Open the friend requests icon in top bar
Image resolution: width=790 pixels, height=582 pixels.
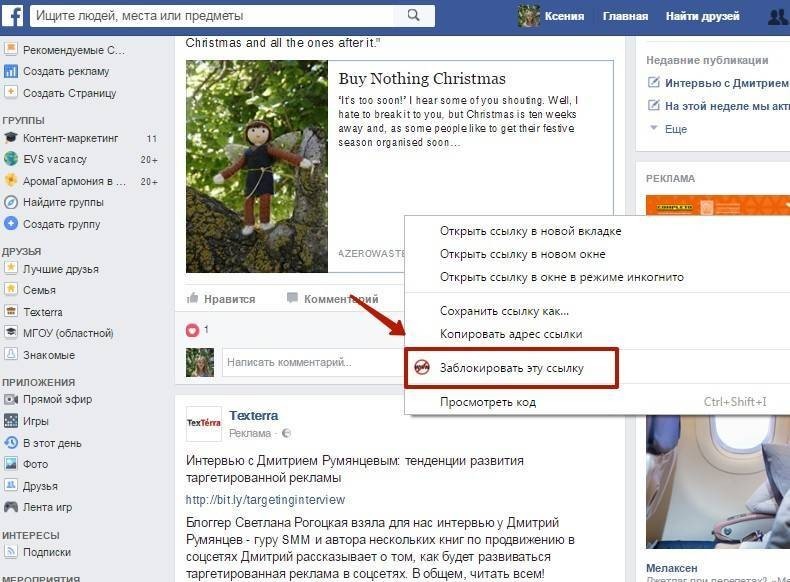click(778, 17)
